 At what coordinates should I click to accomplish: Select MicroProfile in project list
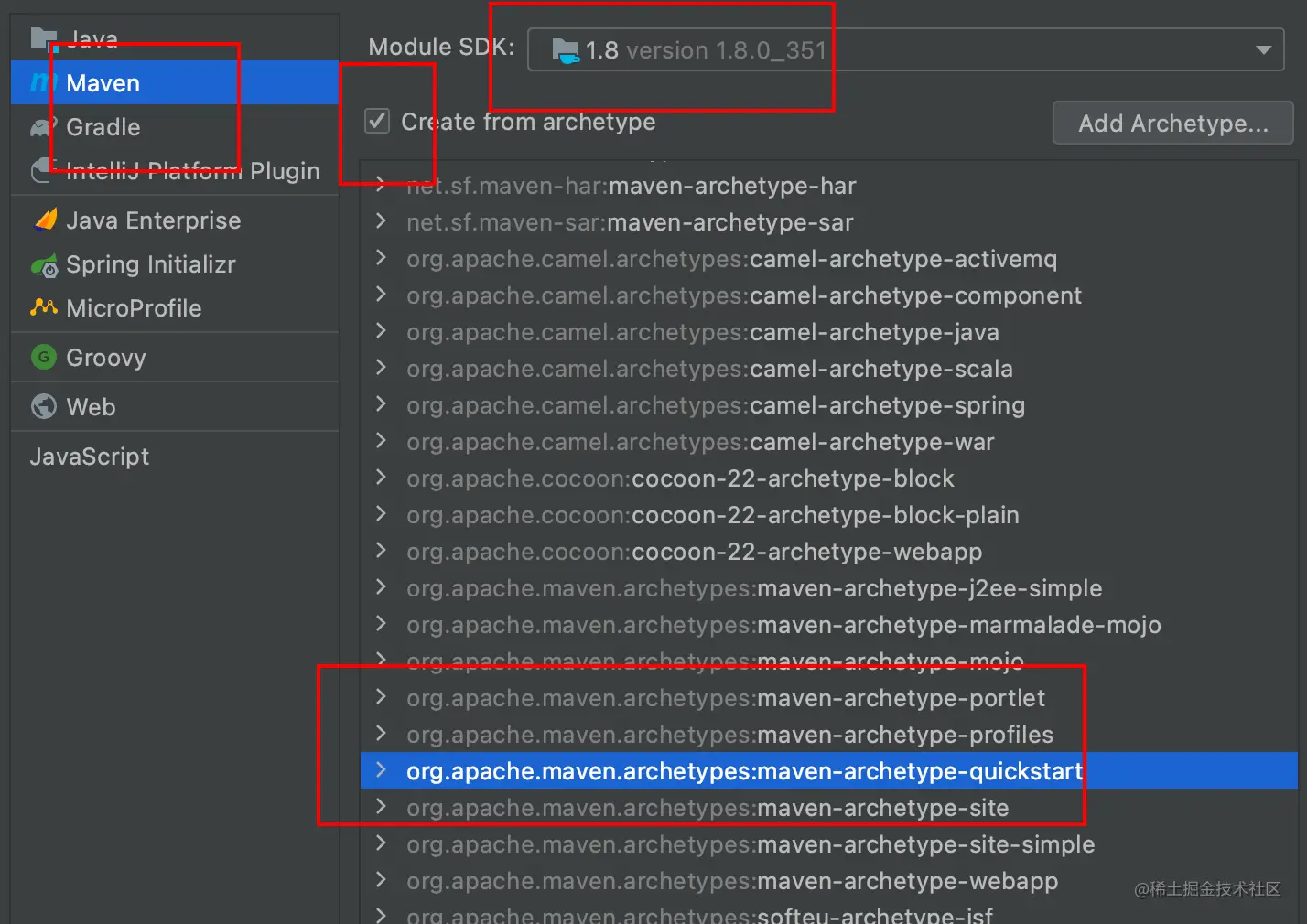point(175,308)
